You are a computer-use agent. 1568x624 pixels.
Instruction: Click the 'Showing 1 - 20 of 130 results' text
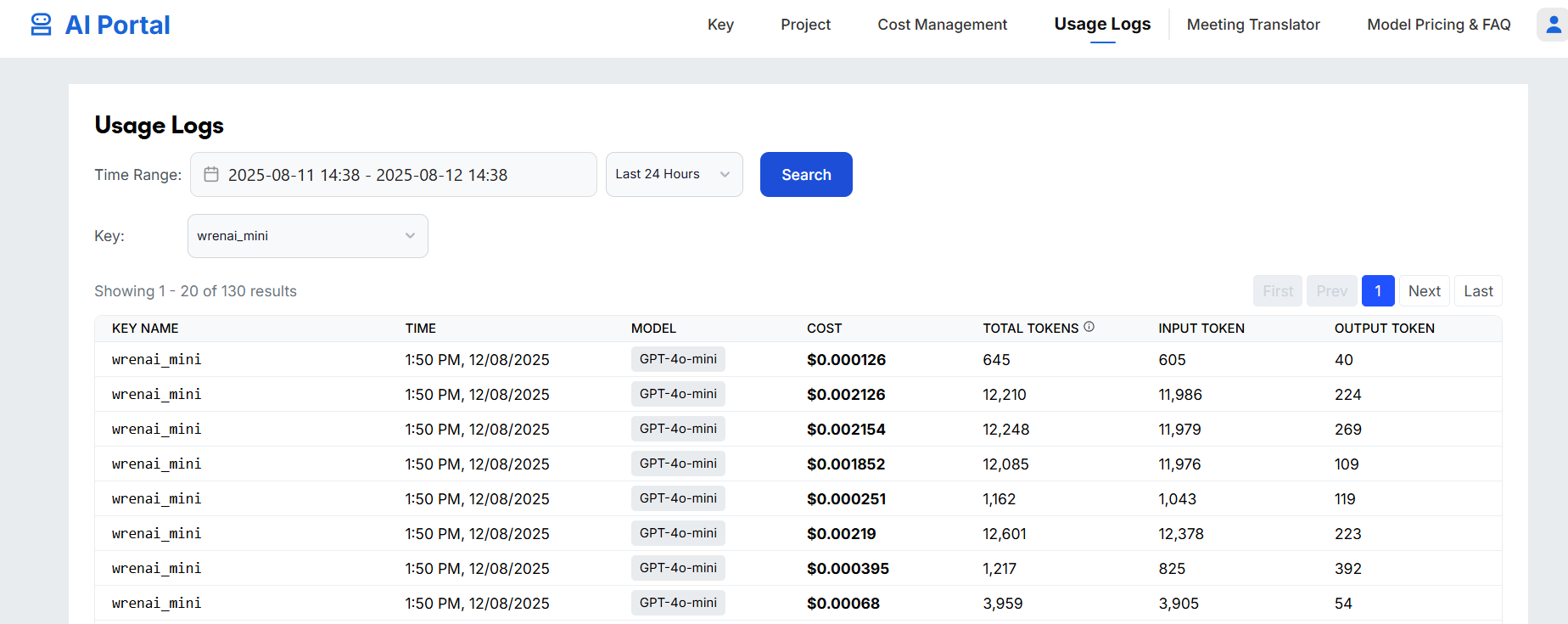pyautogui.click(x=195, y=291)
